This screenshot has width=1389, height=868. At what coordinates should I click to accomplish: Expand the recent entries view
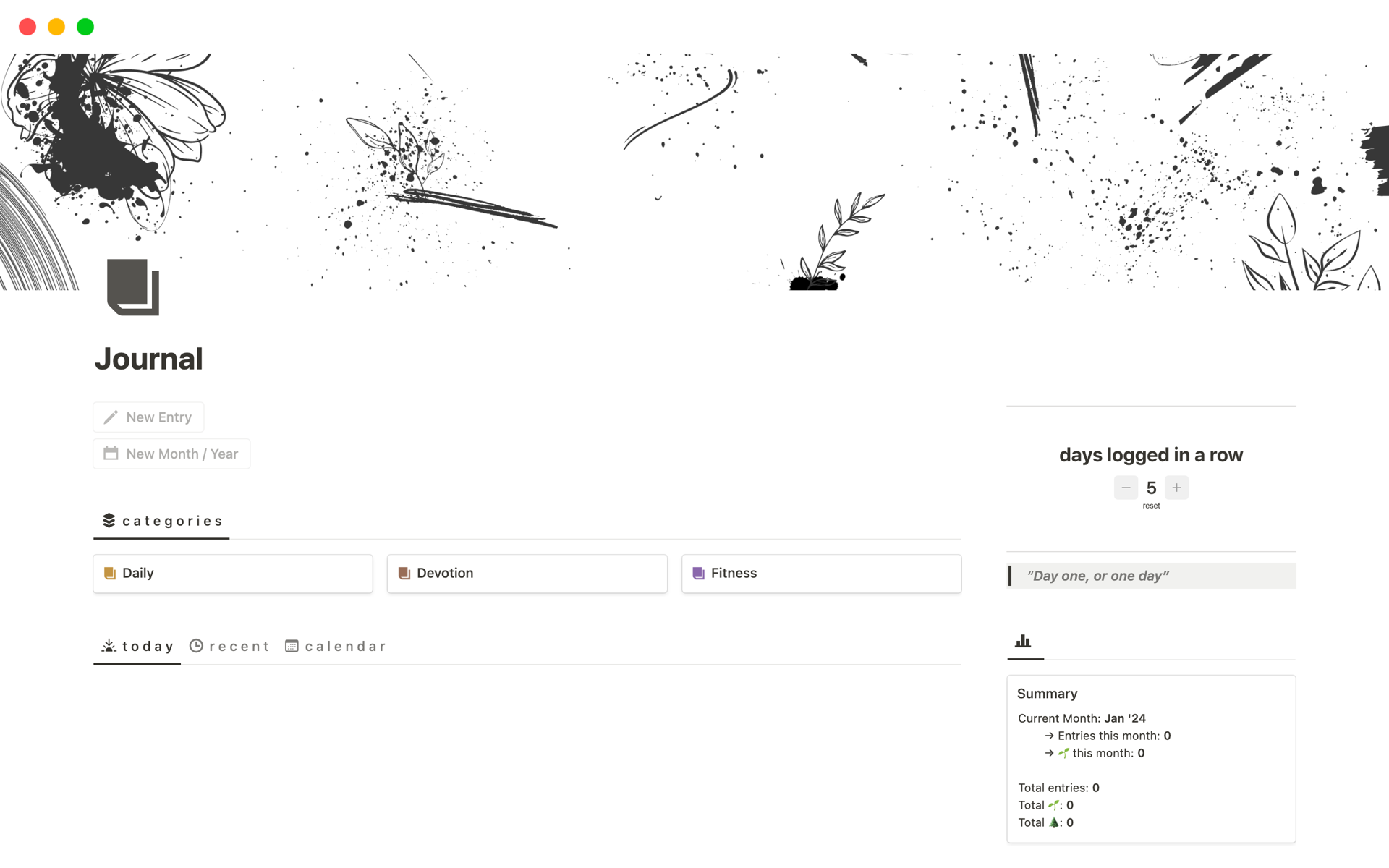pyautogui.click(x=231, y=645)
